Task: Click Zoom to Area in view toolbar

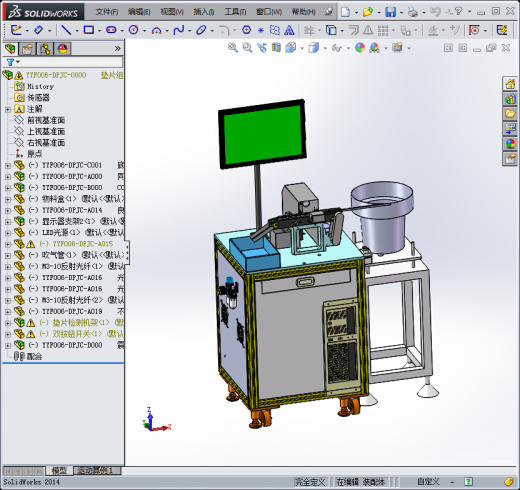Action: (247, 48)
